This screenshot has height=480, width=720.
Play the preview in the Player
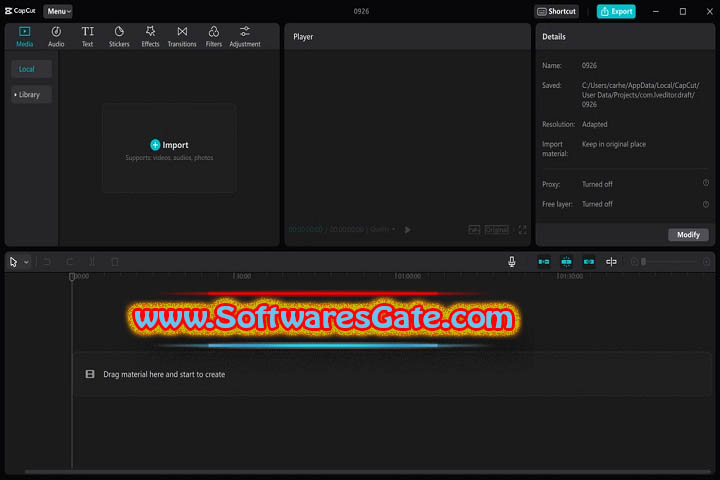[407, 230]
